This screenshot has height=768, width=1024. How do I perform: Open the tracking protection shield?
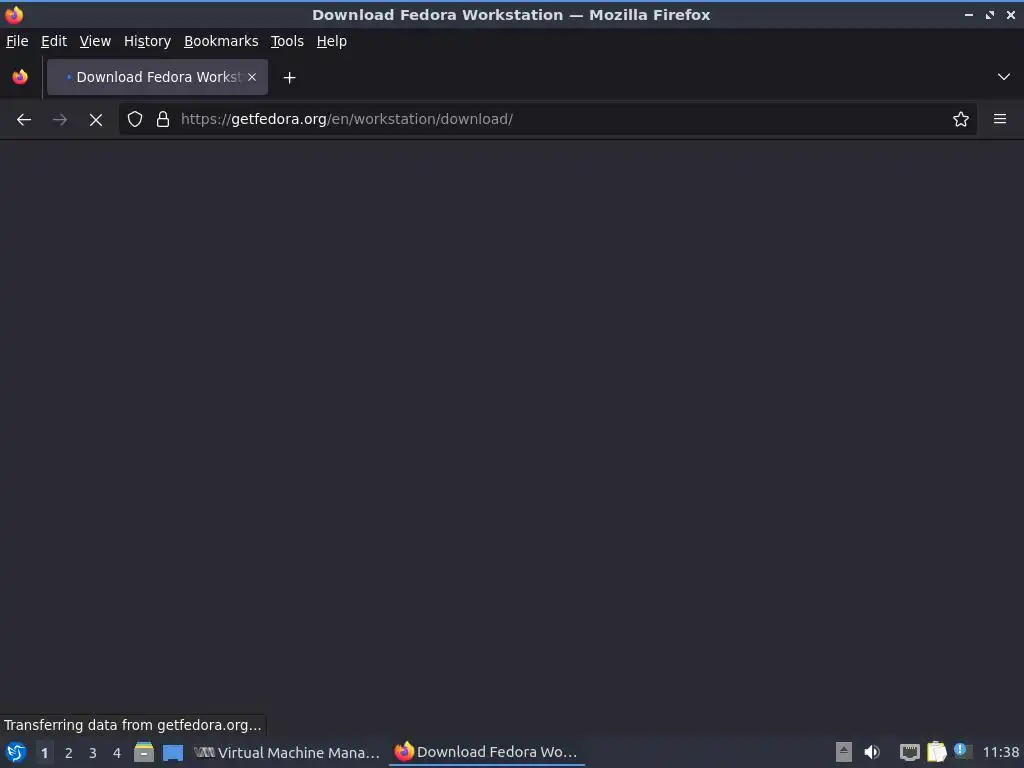tap(135, 120)
